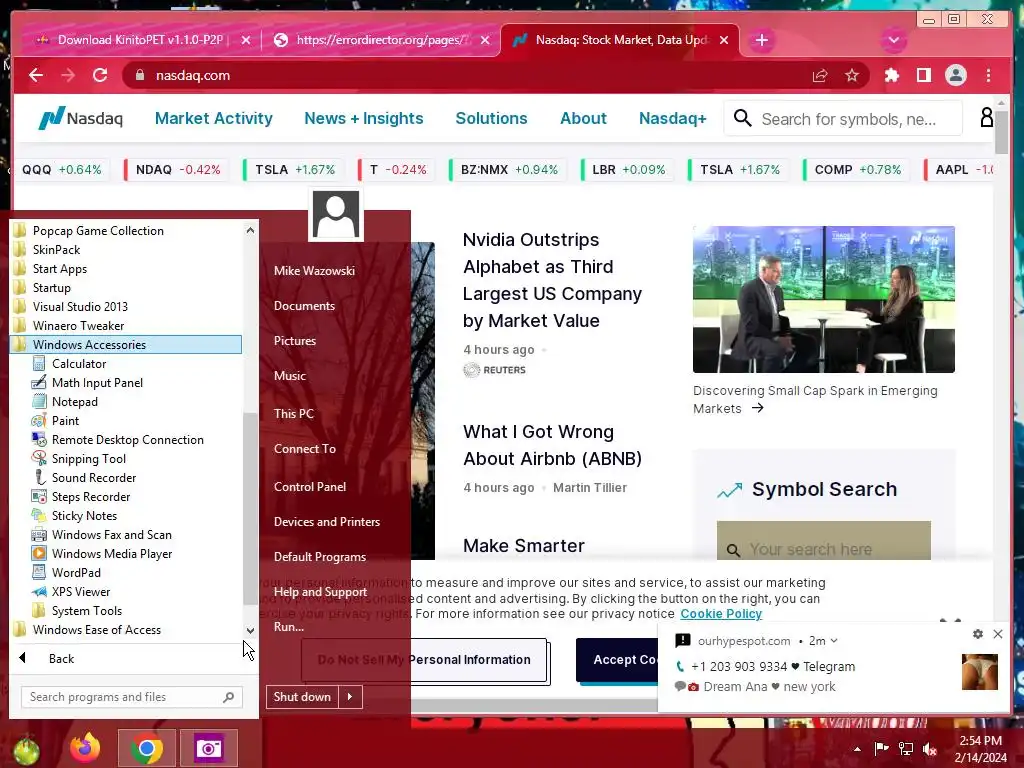Open Calculator from Windows Accessories
The width and height of the screenshot is (1024, 768).
[78, 364]
